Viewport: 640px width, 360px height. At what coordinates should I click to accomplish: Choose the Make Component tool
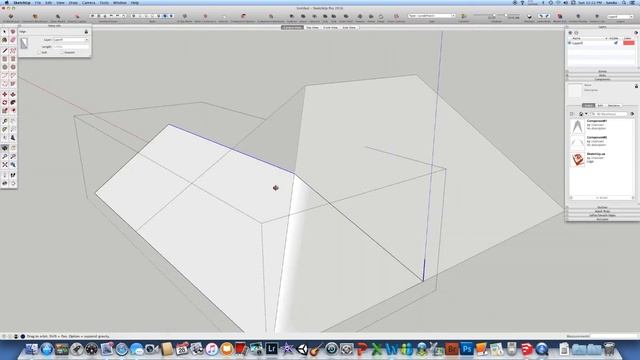coord(13,32)
